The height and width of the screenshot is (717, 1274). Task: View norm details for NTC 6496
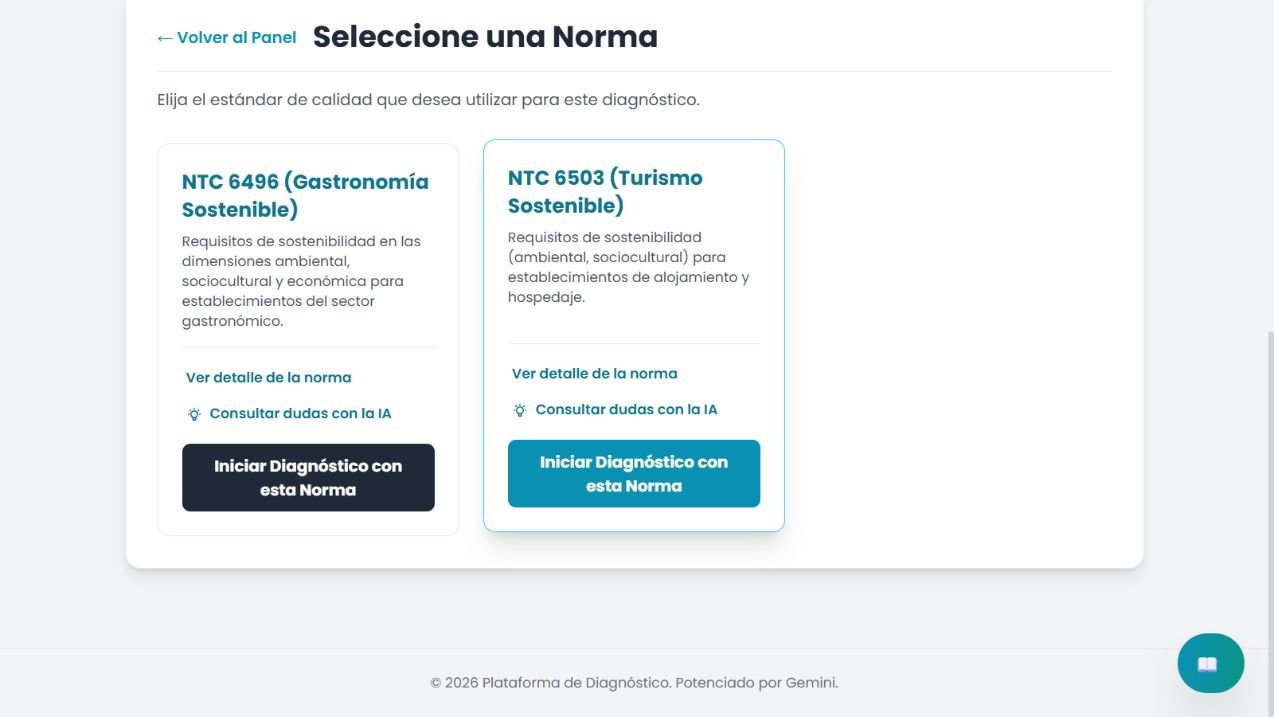click(x=269, y=378)
